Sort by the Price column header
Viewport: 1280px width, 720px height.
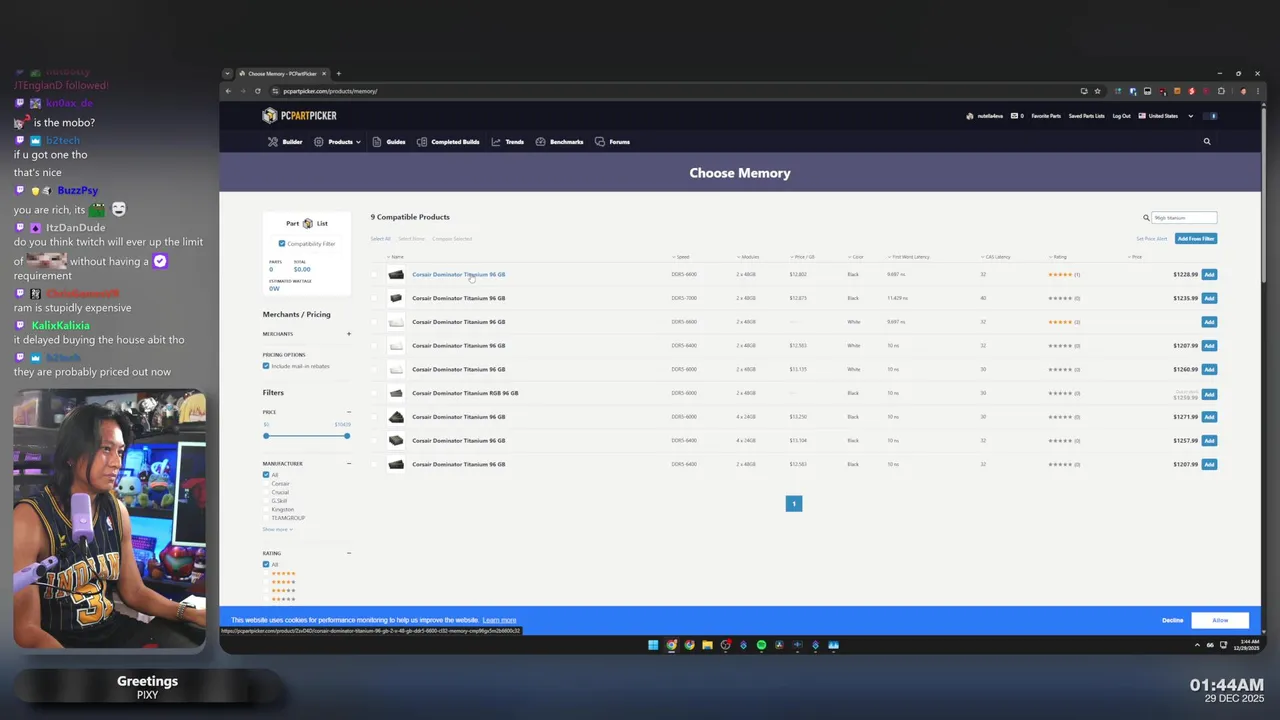[1135, 257]
